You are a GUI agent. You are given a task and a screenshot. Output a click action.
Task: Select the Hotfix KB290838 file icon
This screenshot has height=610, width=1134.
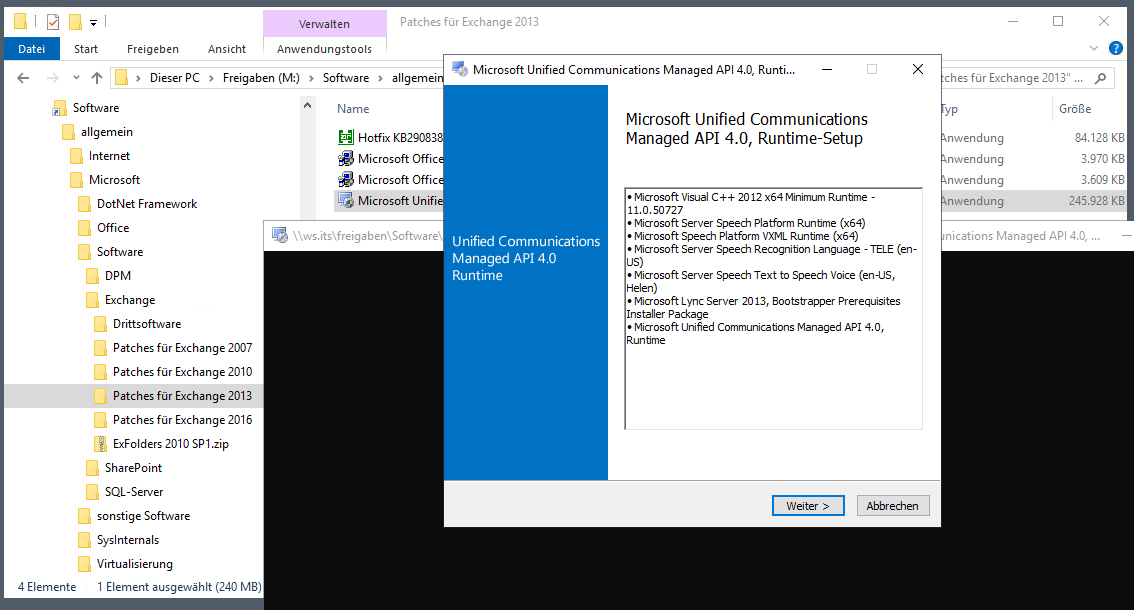pos(346,137)
